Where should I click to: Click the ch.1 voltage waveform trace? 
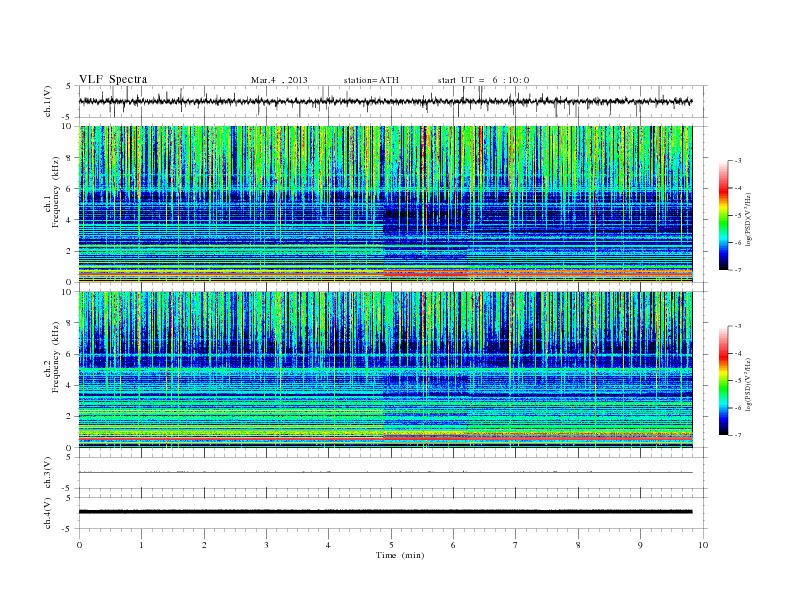tap(385, 101)
